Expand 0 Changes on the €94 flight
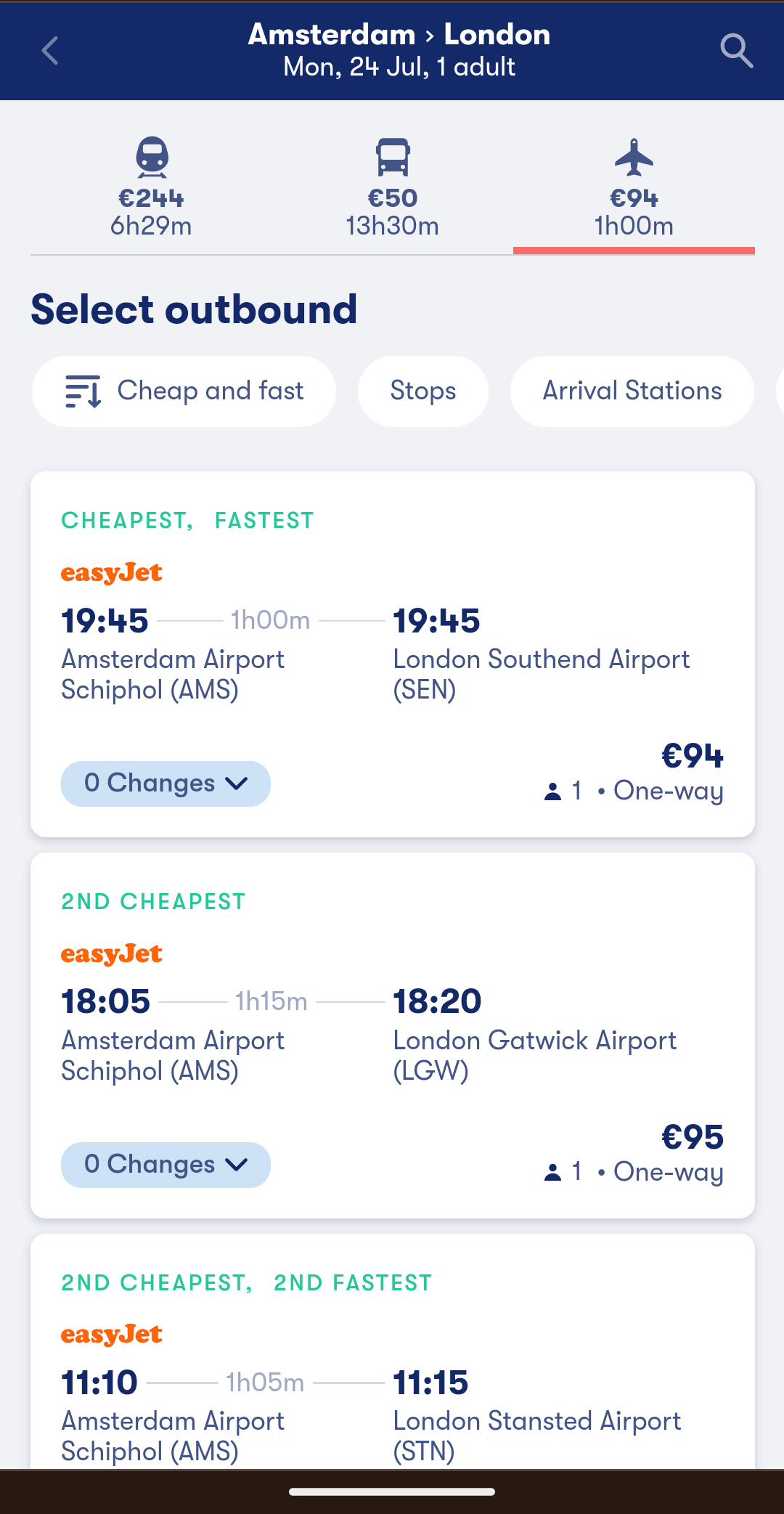Screen dimensions: 784x1514 (x=166, y=784)
